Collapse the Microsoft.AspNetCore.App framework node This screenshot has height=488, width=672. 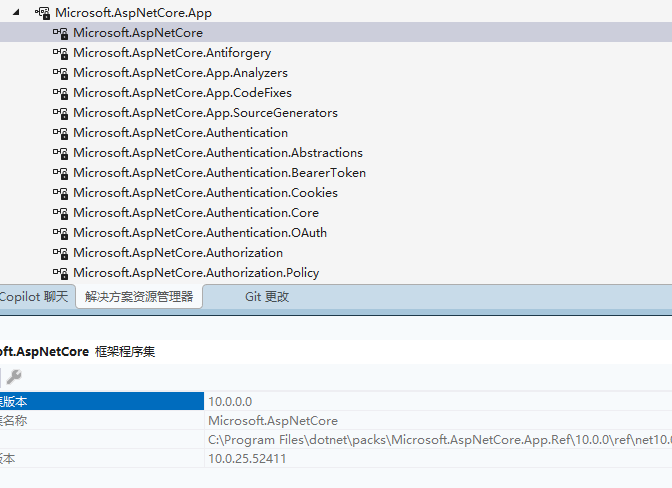click(16, 12)
